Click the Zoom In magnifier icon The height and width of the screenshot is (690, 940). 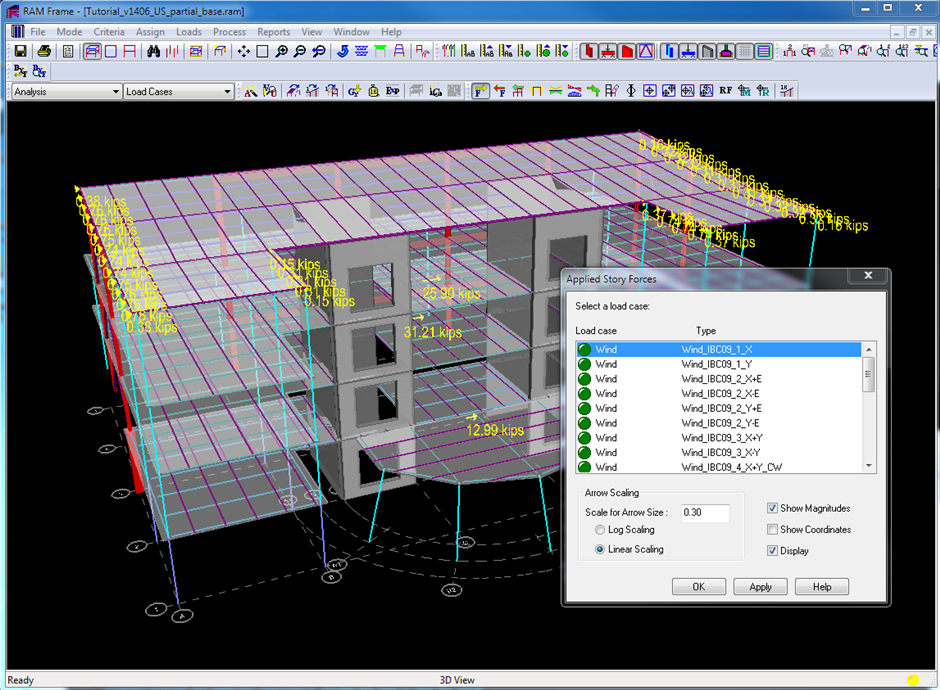[282, 51]
